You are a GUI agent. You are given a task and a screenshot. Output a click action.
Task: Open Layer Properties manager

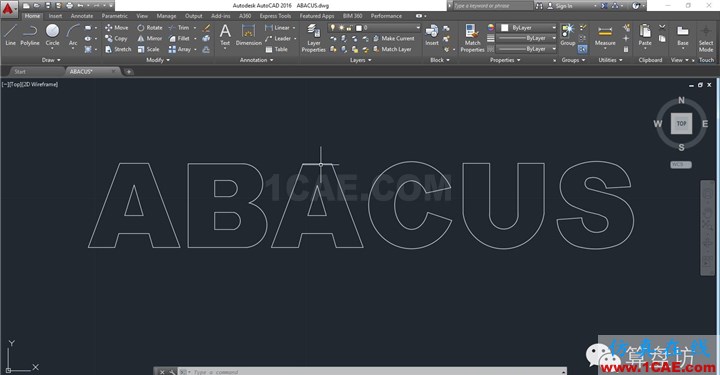click(314, 38)
